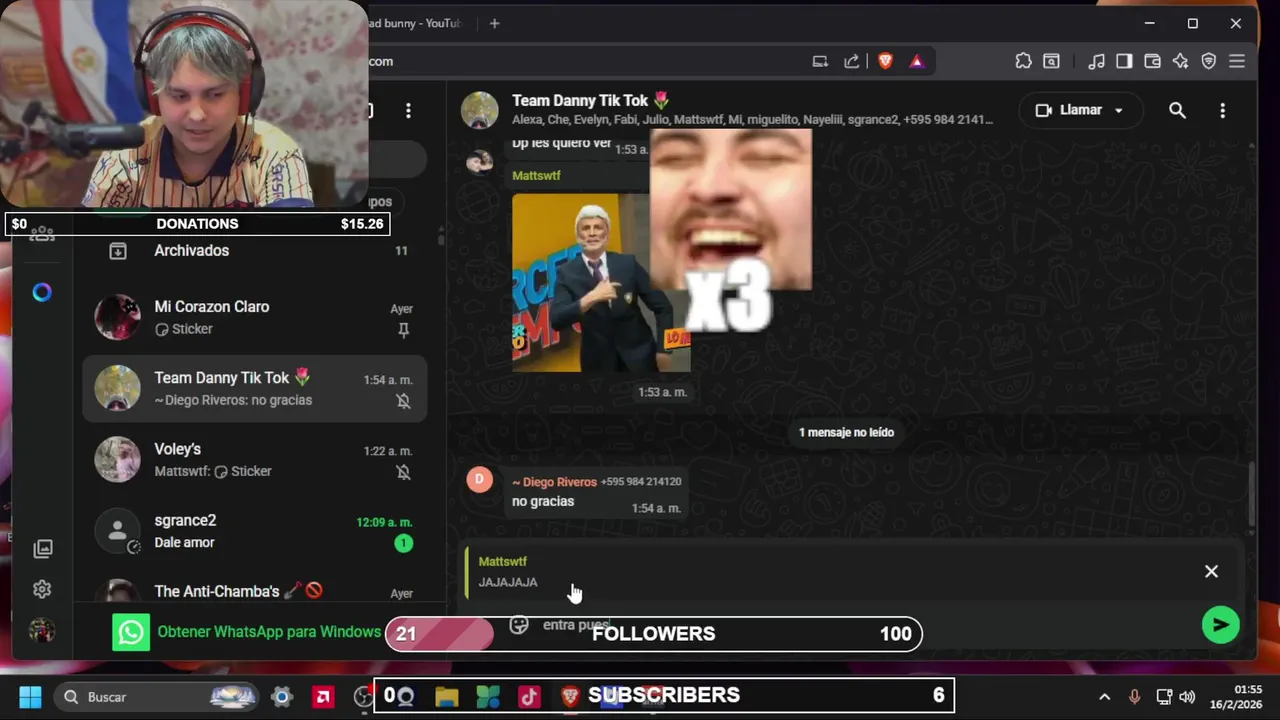Open the Media gallery icon in sidebar

[x=42, y=548]
